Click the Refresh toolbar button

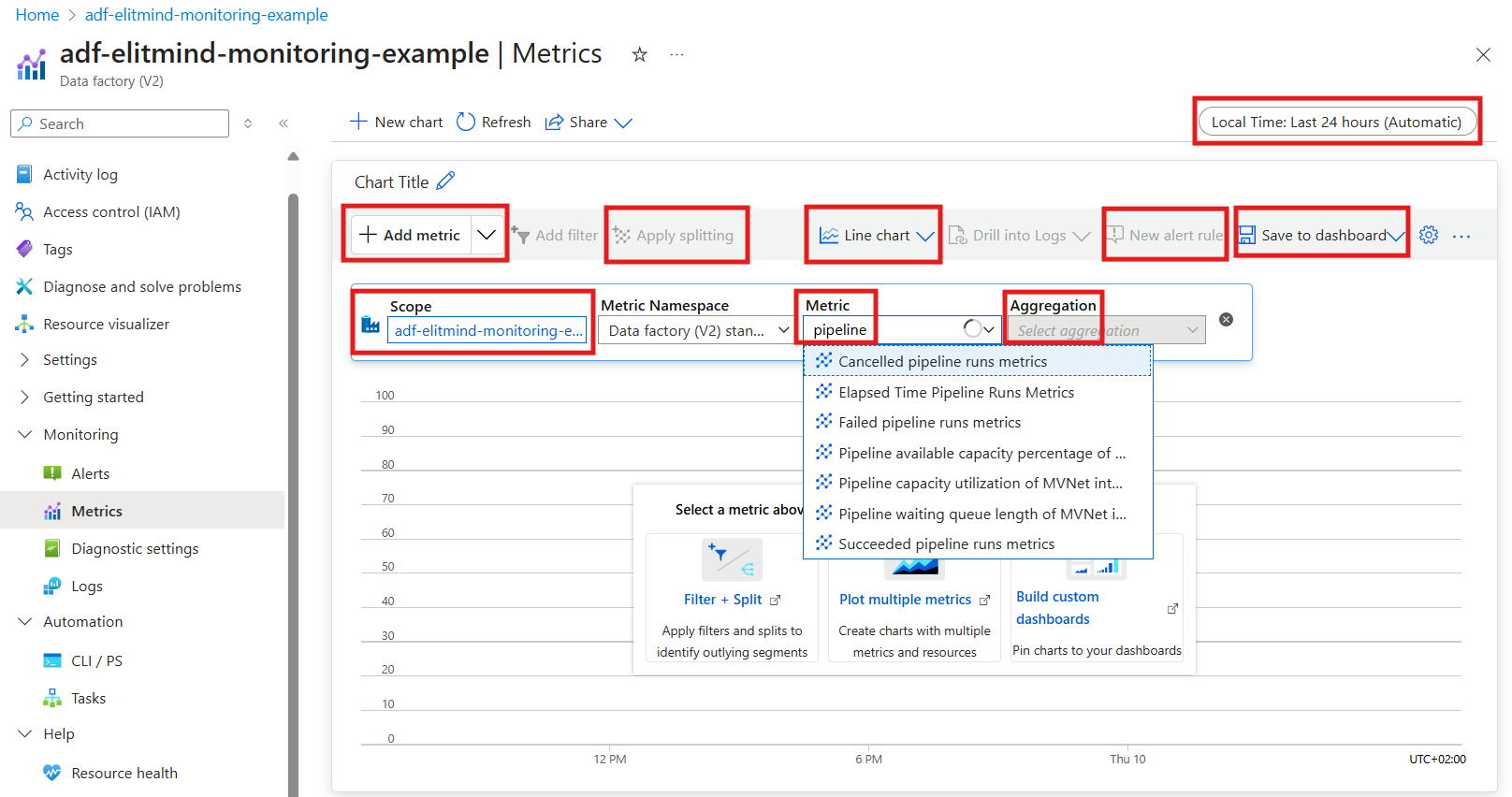pyautogui.click(x=494, y=122)
